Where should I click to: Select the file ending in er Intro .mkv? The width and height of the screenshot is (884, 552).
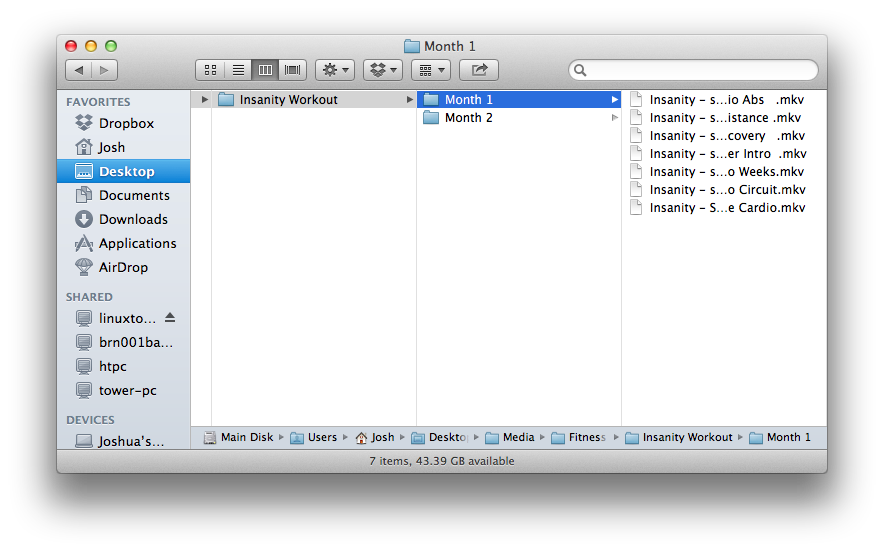[x=724, y=154]
